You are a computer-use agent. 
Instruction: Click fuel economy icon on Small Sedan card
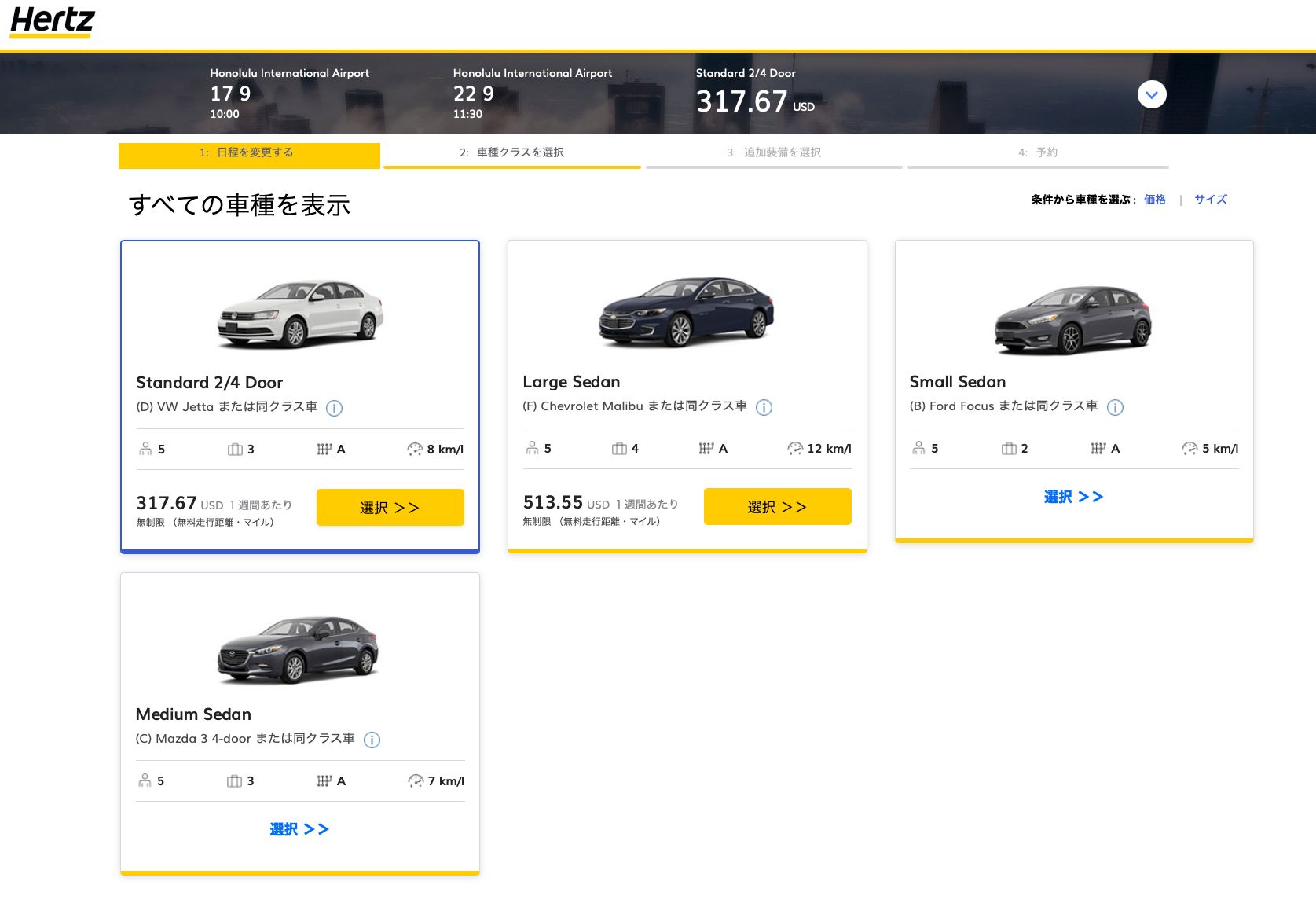click(x=1190, y=448)
